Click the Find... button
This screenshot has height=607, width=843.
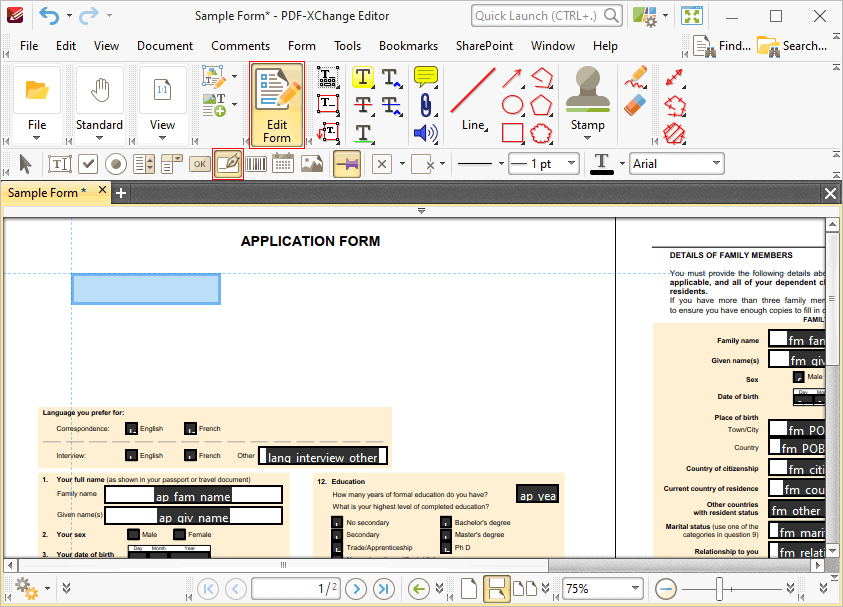[x=722, y=46]
